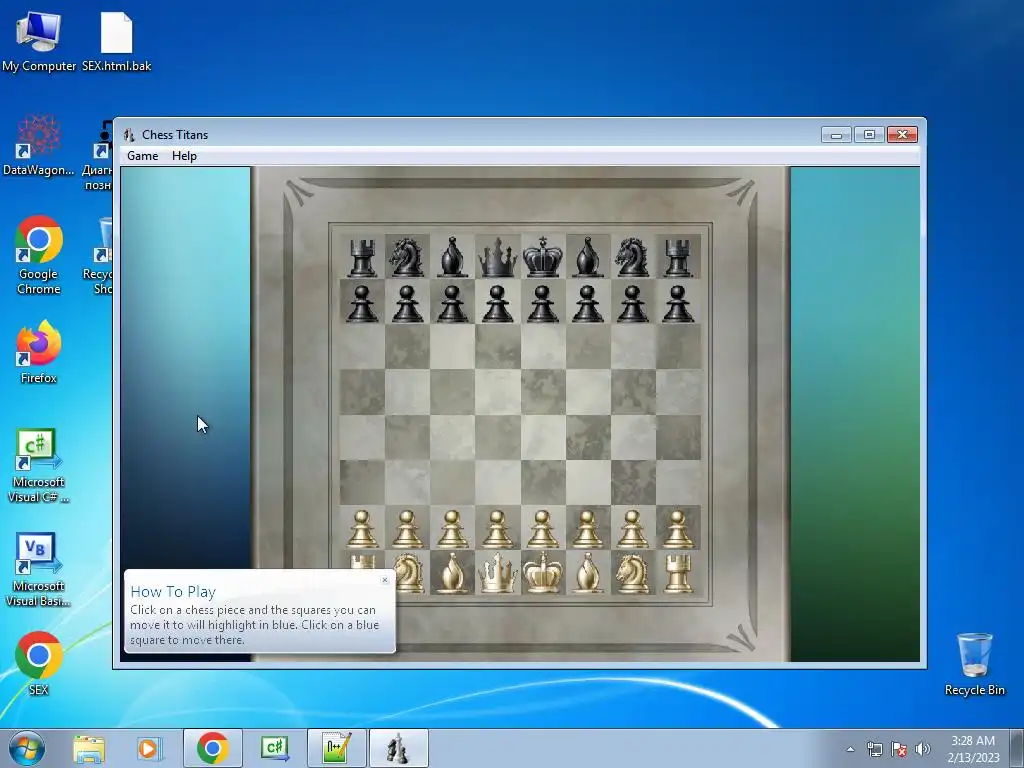Select the black king piece
1024x768 pixels.
click(543, 257)
